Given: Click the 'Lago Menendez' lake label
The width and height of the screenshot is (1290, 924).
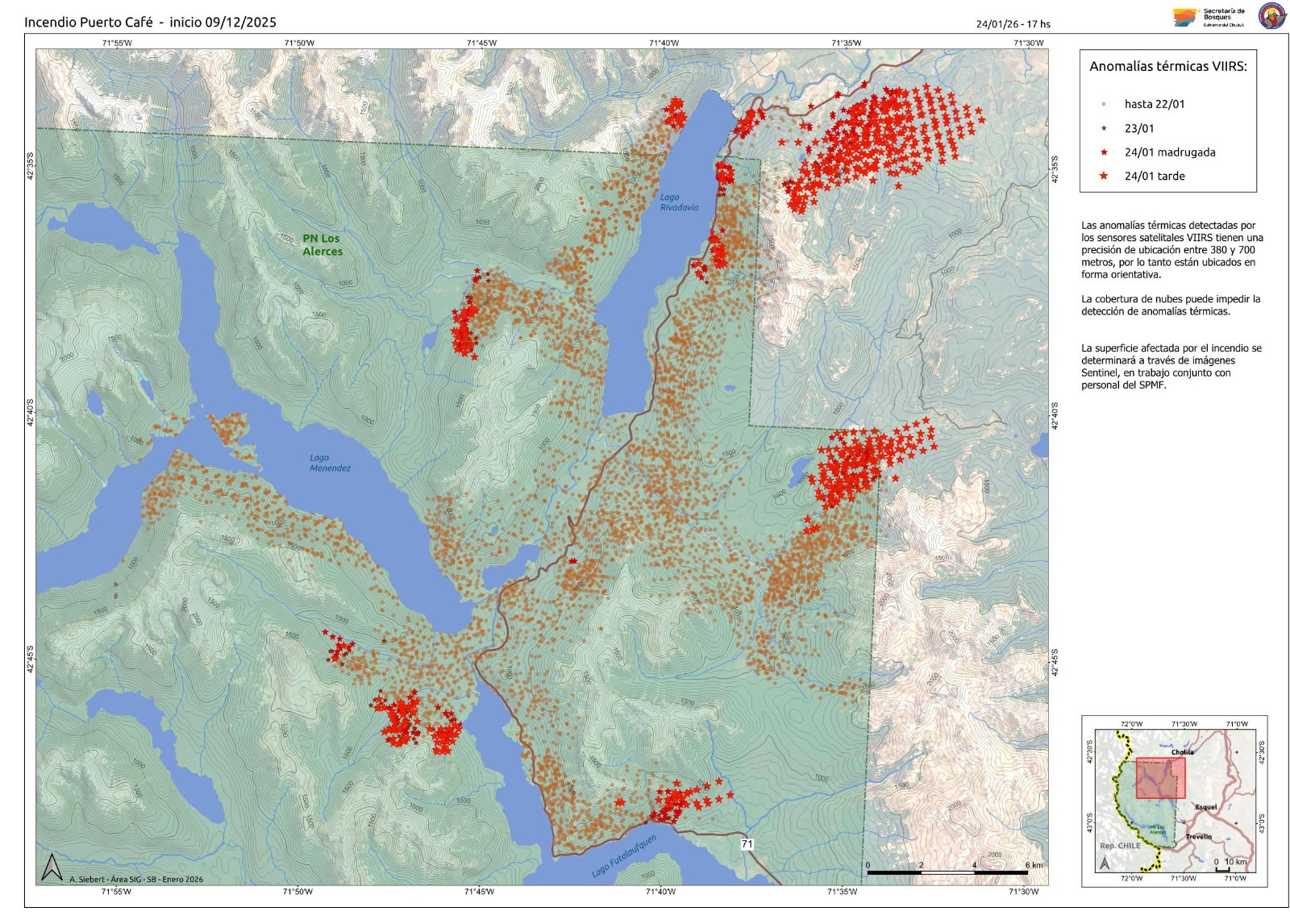Looking at the screenshot, I should click(x=330, y=463).
